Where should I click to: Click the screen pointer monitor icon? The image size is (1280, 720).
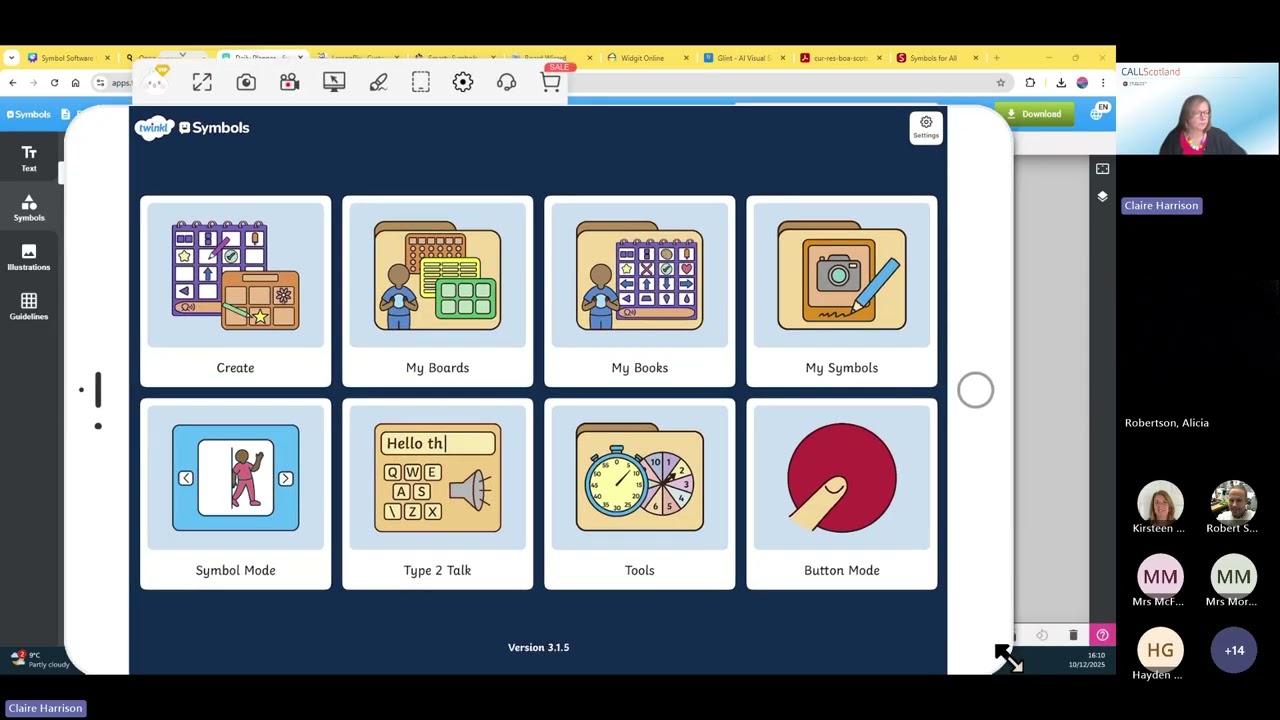[334, 82]
